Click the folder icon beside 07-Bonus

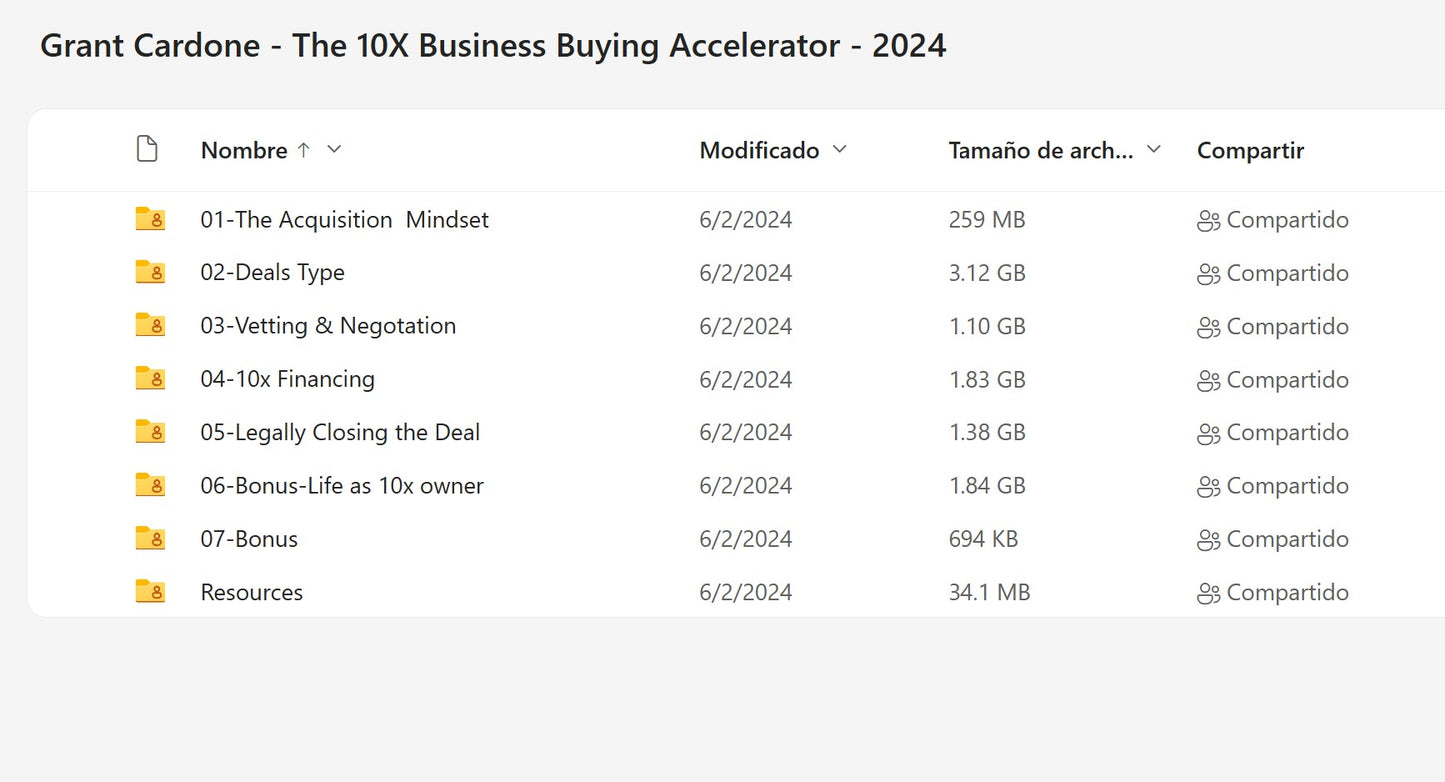click(150, 538)
